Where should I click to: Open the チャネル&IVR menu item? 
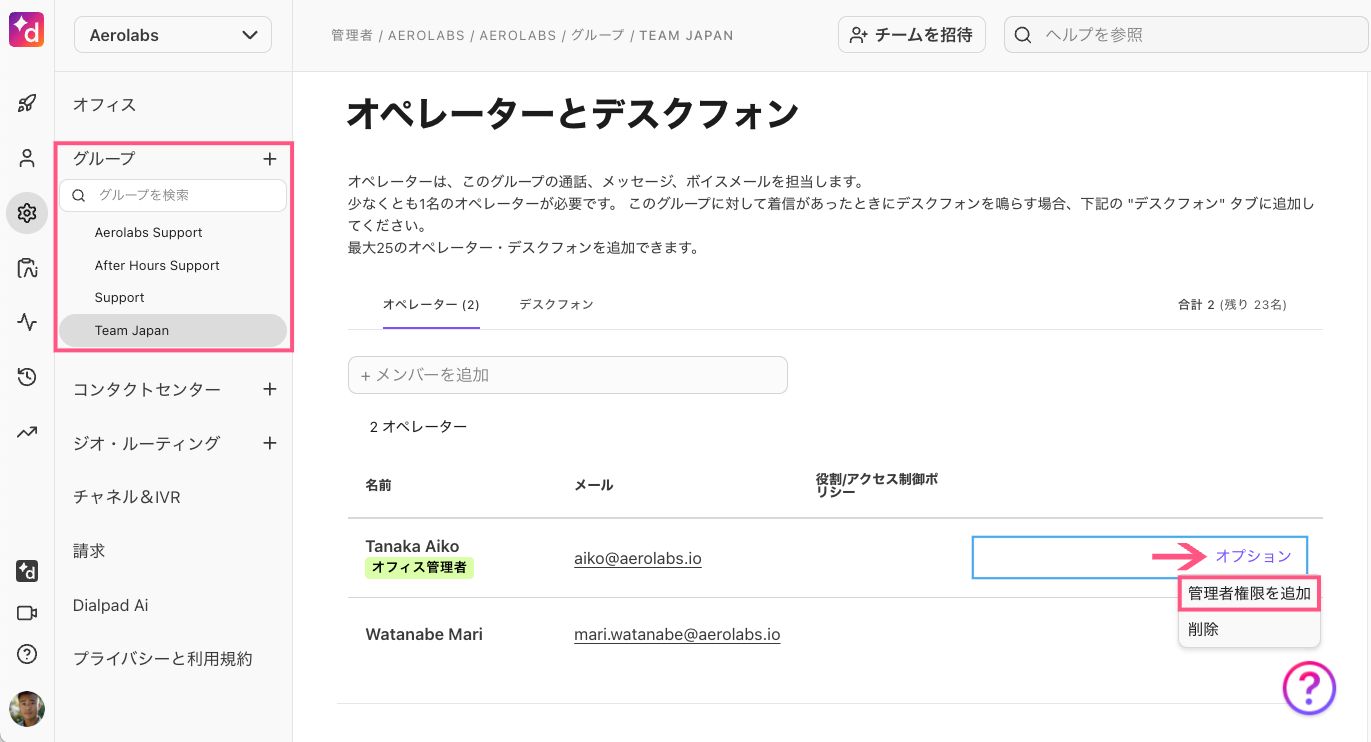[127, 497]
